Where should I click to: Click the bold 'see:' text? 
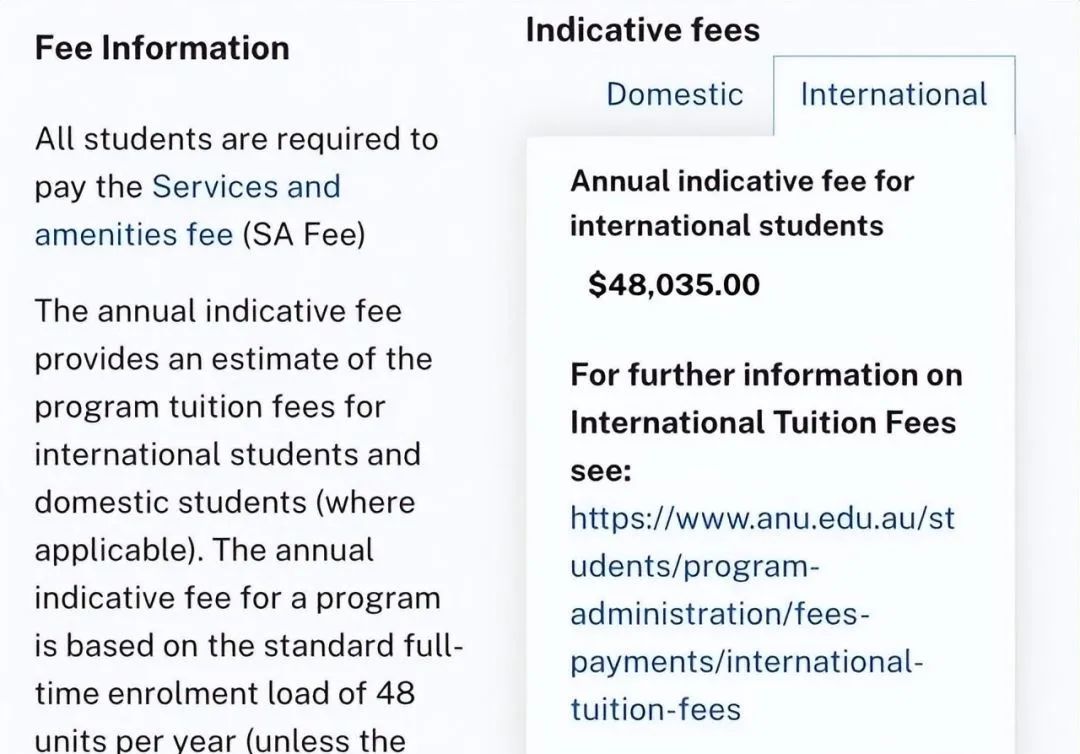[601, 471]
